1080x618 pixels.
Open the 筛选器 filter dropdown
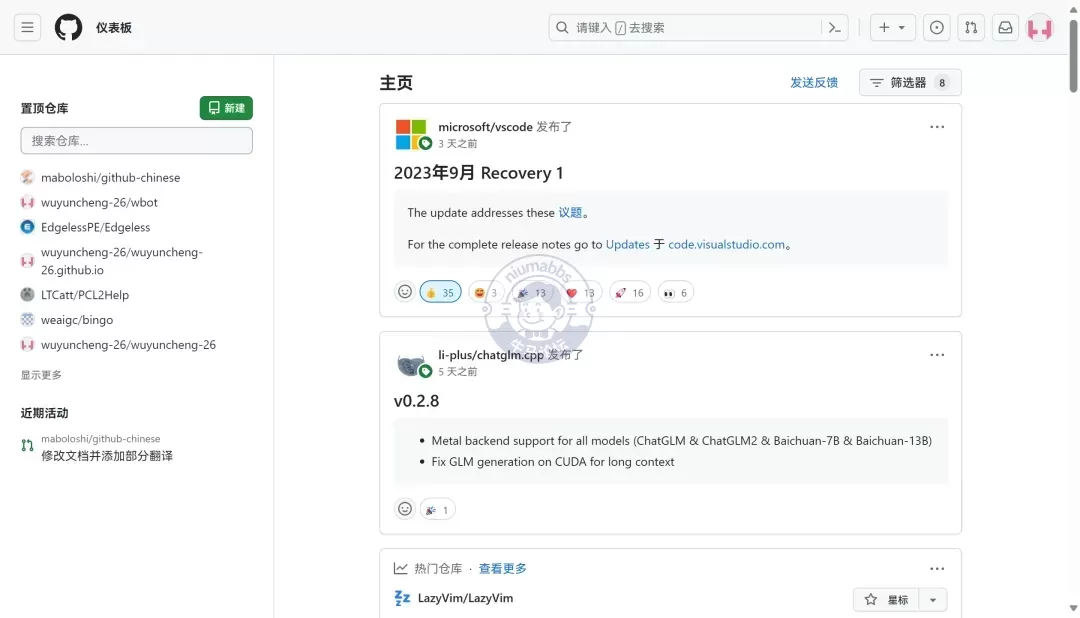click(x=910, y=83)
